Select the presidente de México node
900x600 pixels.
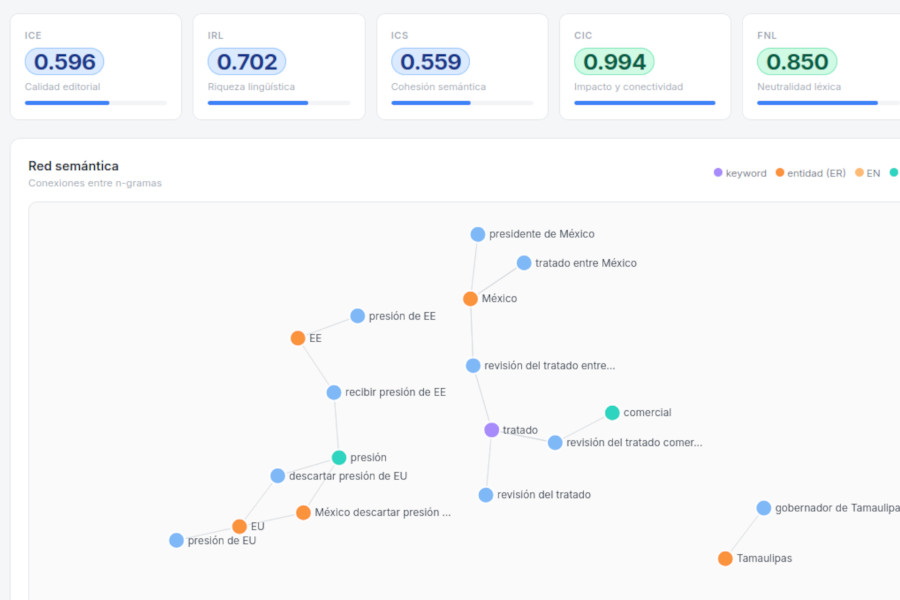pyautogui.click(x=478, y=234)
